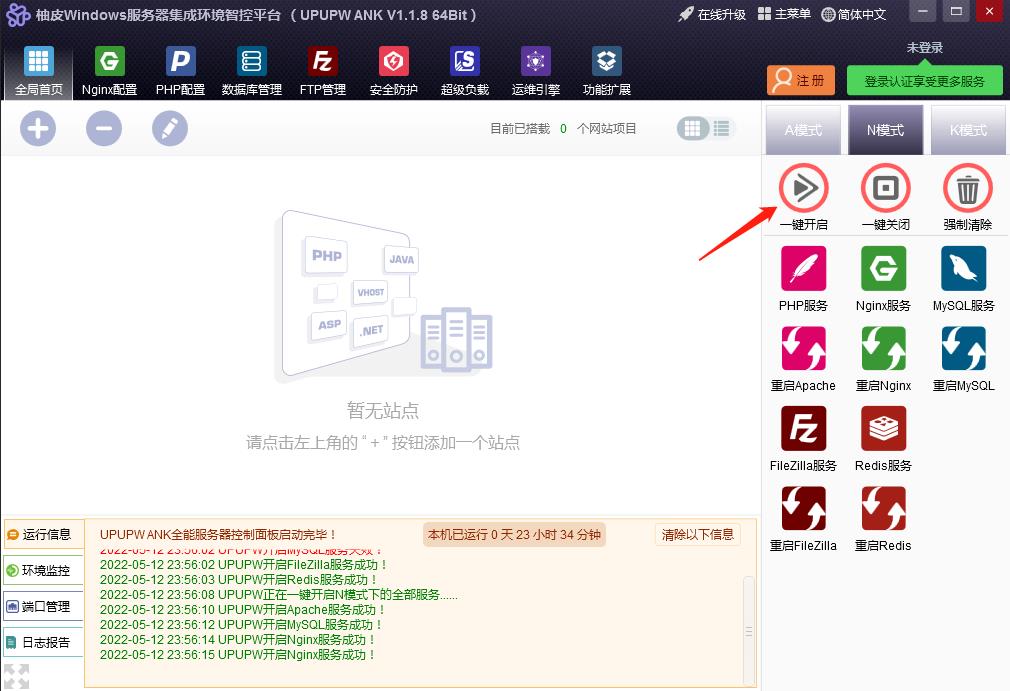
Task: Click the 未登录 status text
Action: tap(924, 48)
